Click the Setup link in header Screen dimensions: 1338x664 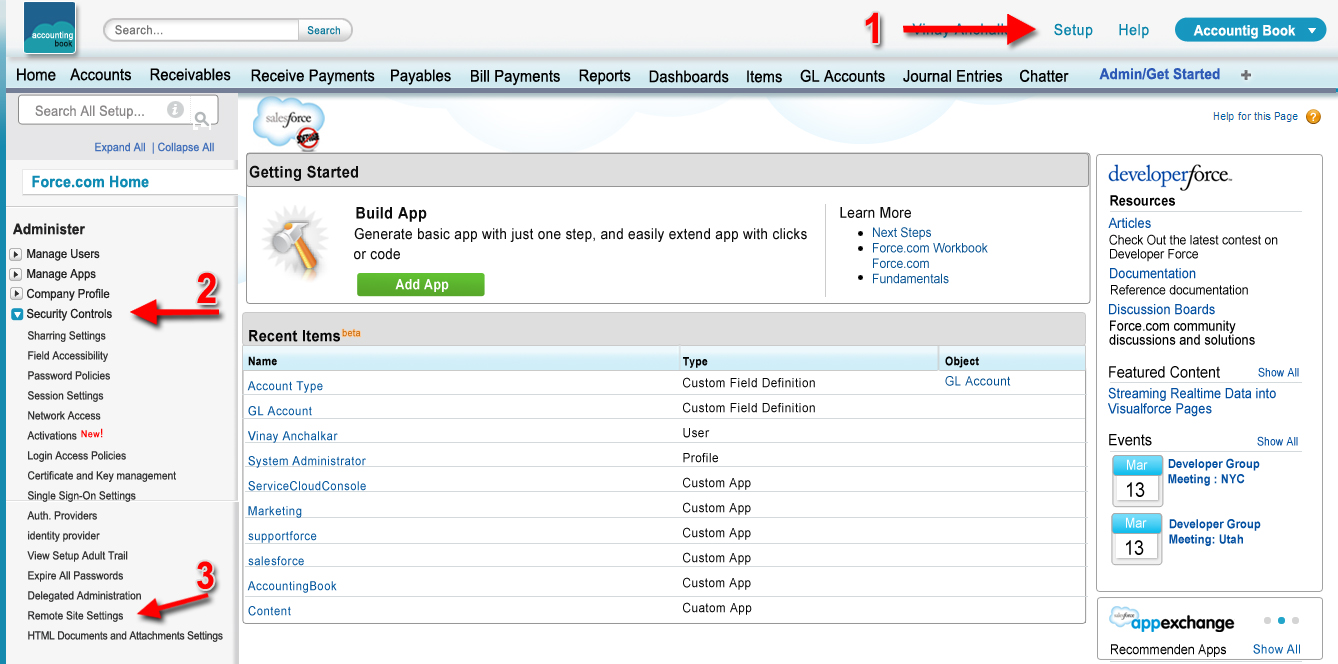tap(1073, 30)
